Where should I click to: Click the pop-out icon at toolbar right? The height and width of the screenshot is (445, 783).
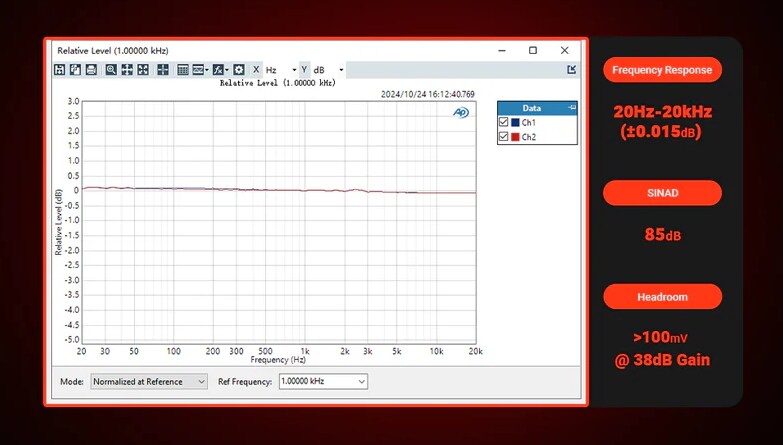pyautogui.click(x=572, y=70)
